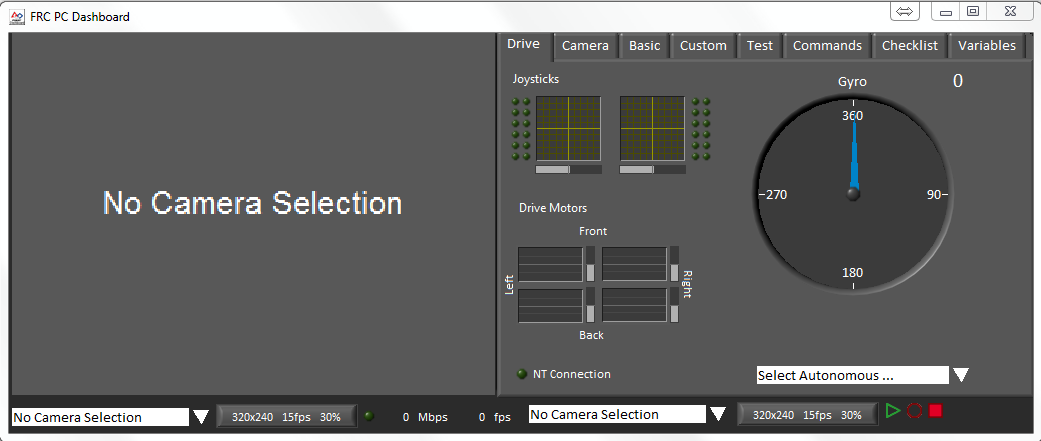Click the Joysticks label
This screenshot has width=1041, height=441.
[x=536, y=79]
